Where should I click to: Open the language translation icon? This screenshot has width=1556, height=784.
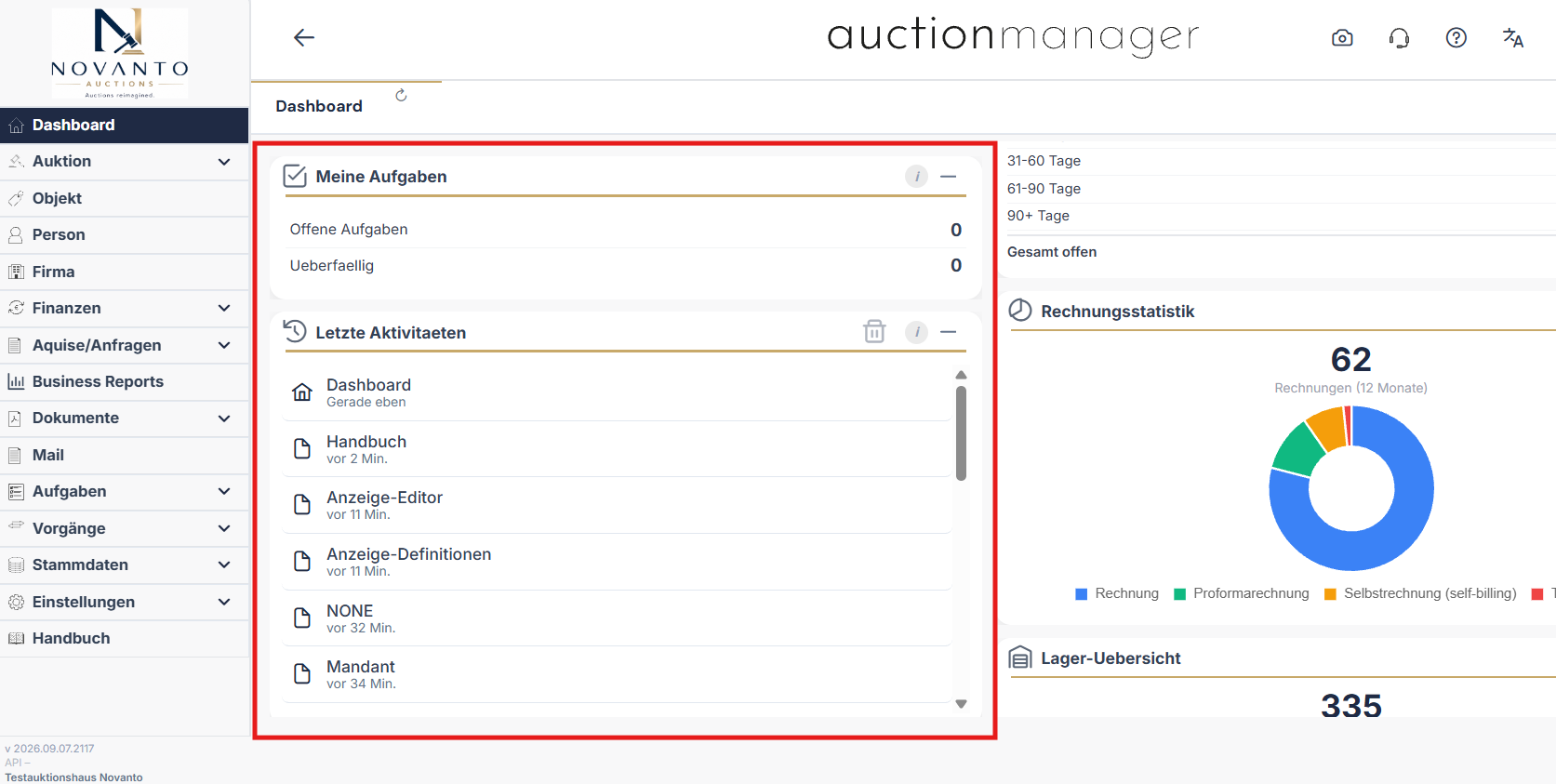click(x=1513, y=38)
